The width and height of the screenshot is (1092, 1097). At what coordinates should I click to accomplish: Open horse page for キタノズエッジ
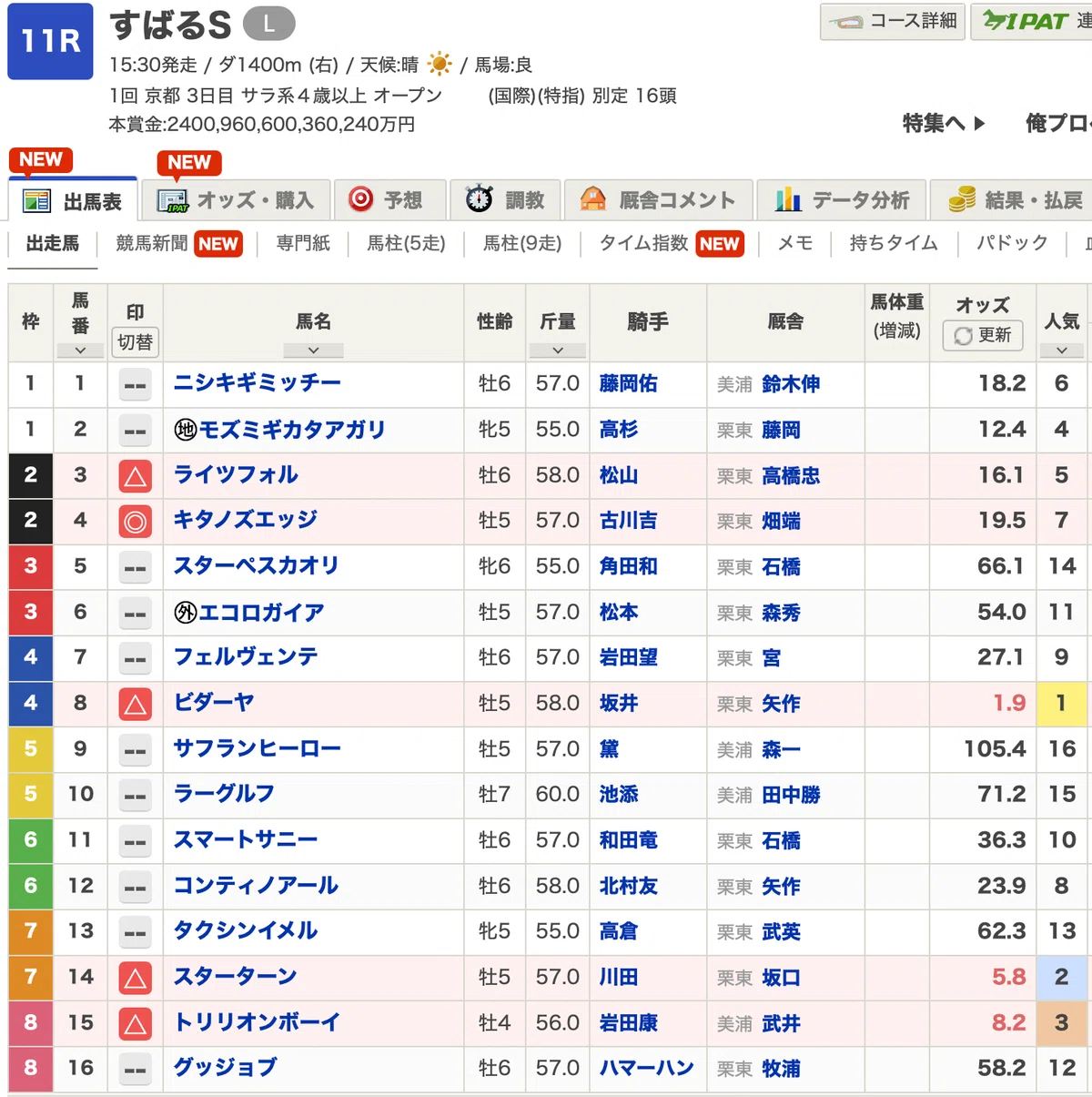(246, 520)
